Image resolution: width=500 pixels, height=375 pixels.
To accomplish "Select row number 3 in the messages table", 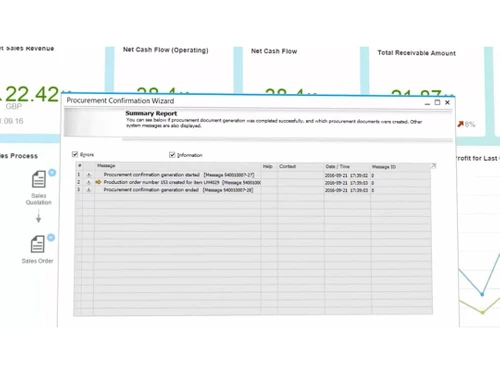I will pos(79,189).
